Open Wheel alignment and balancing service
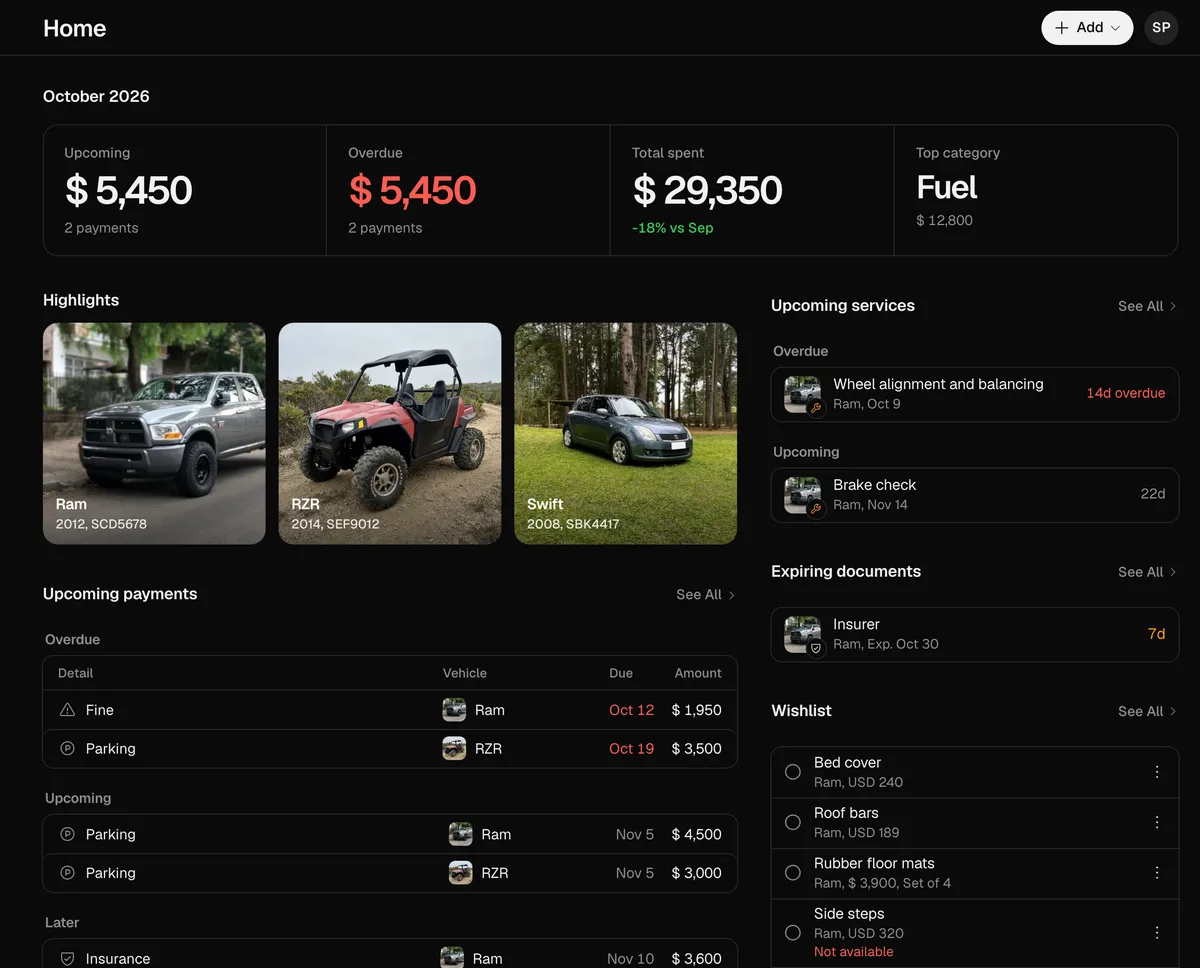 click(975, 394)
